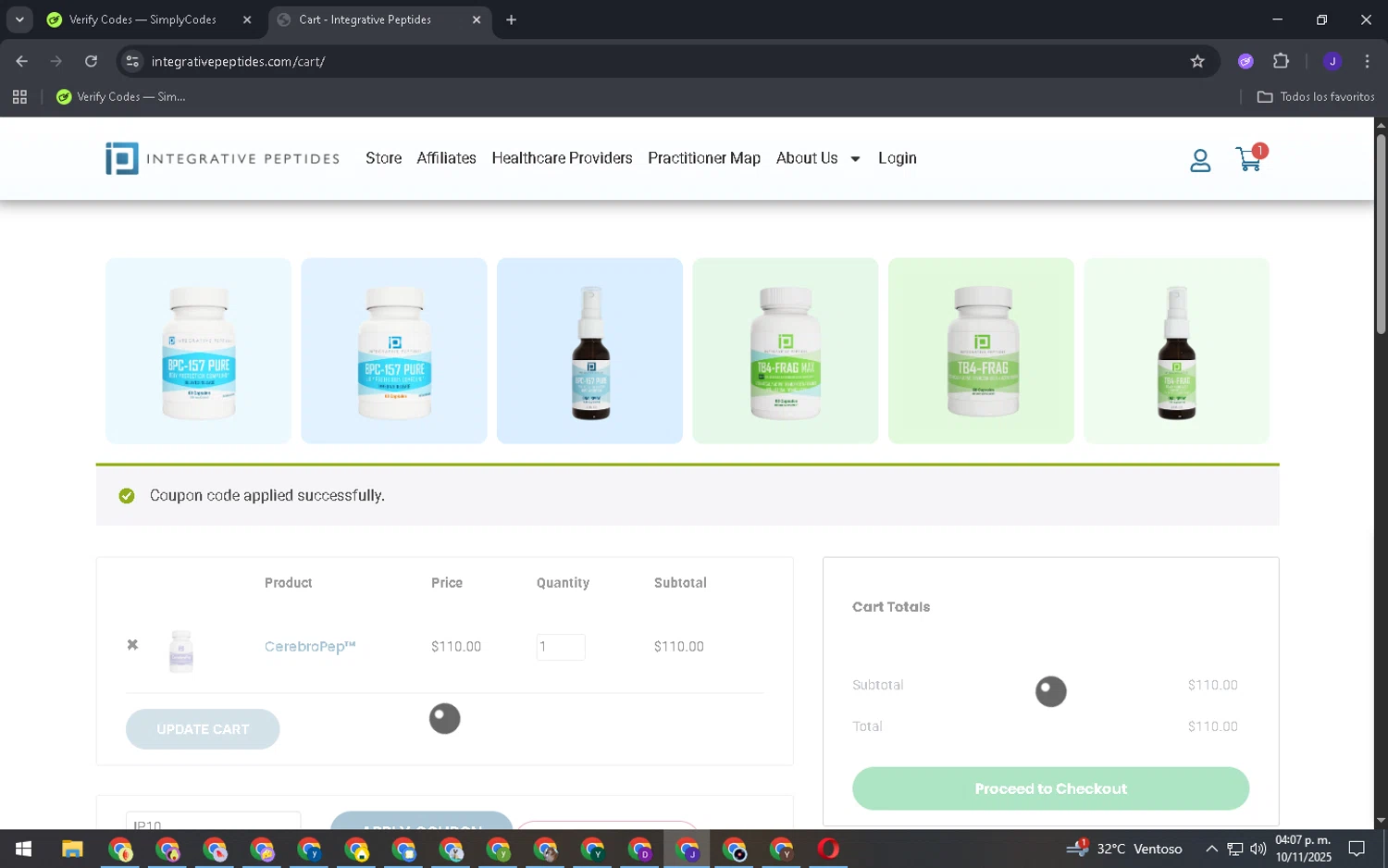Open the Chrome profile avatar J
The width and height of the screenshot is (1388, 868).
point(1332,61)
